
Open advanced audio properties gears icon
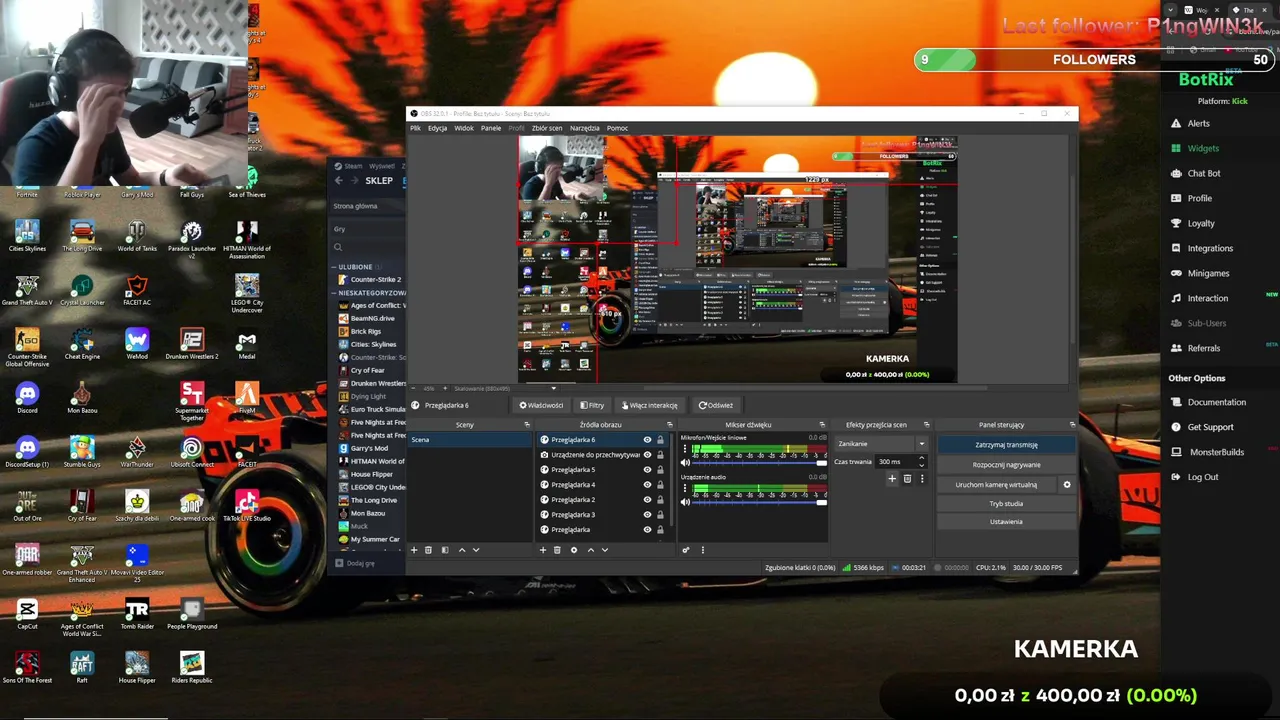tap(686, 550)
